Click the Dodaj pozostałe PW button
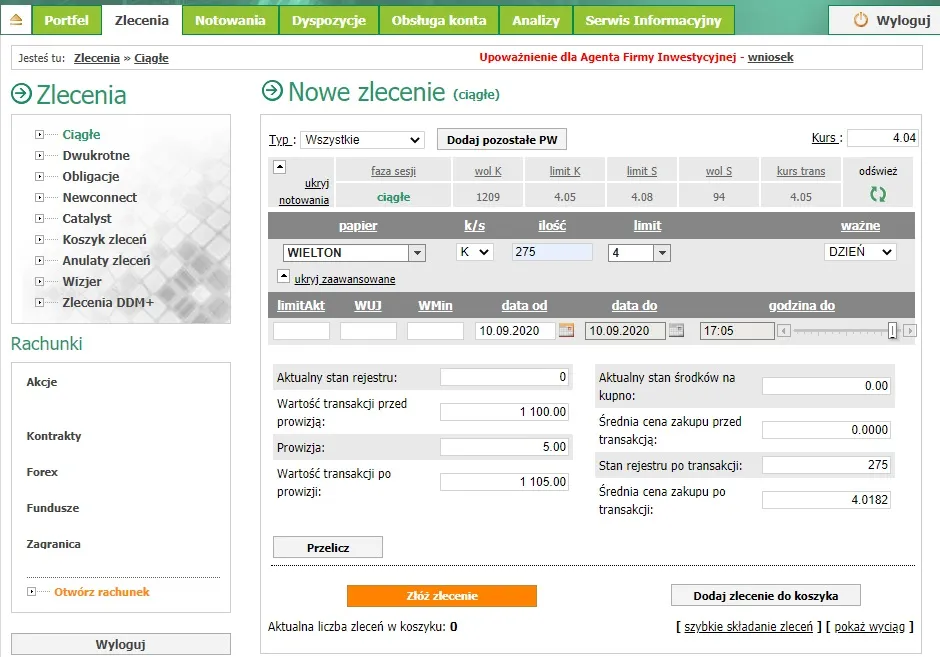Screen dimensions: 940x657 [502, 140]
